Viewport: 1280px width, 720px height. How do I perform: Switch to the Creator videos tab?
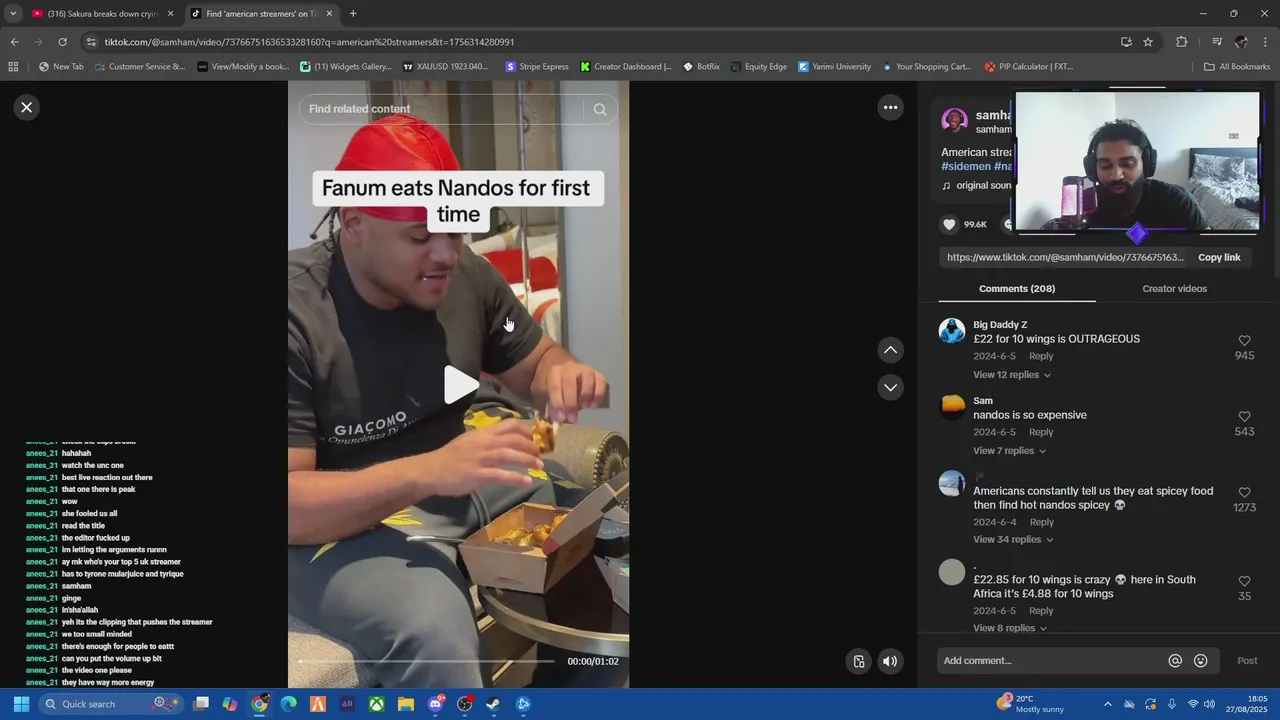pos(1174,289)
